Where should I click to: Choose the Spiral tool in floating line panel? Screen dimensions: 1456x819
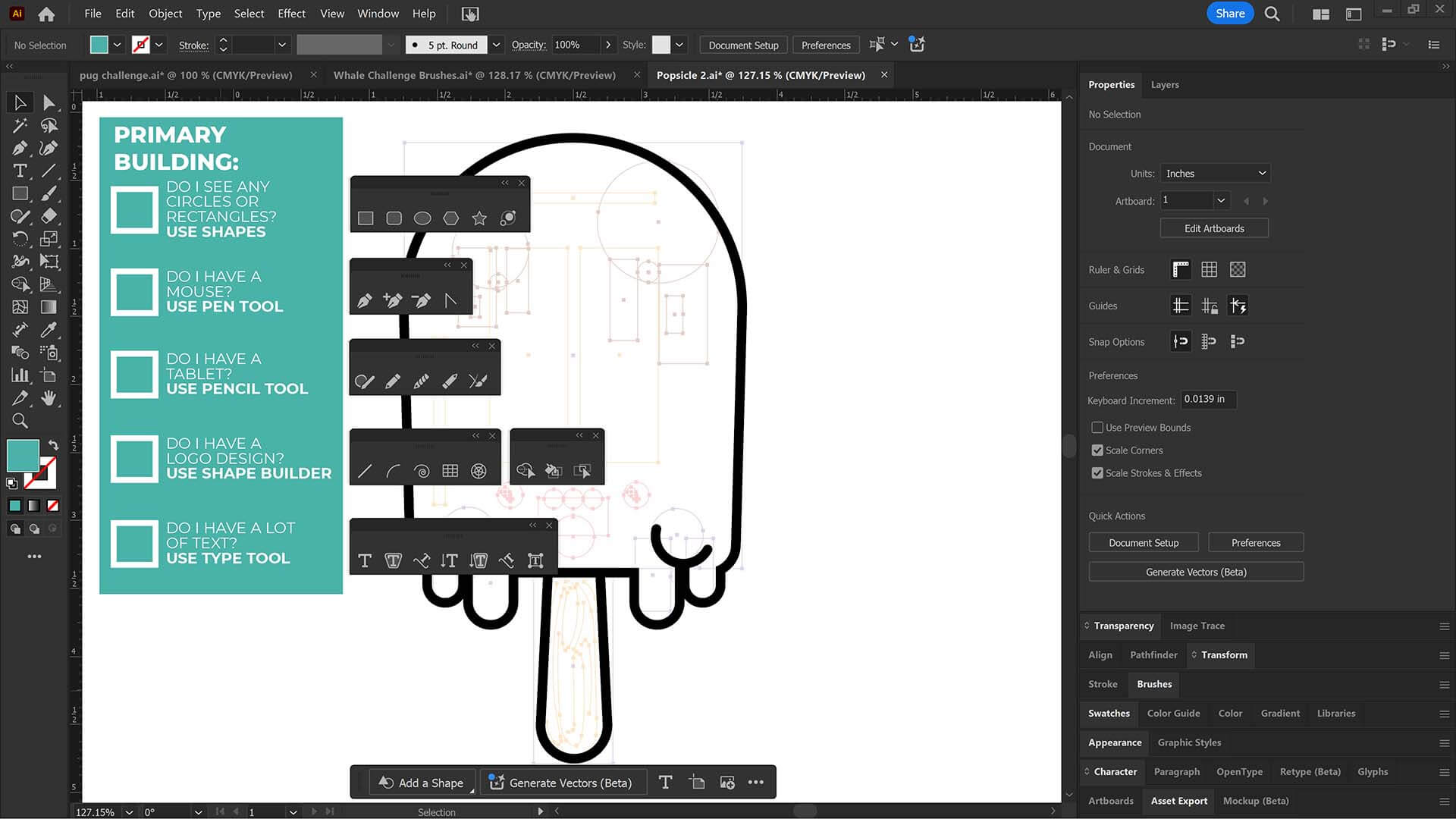[x=422, y=471]
